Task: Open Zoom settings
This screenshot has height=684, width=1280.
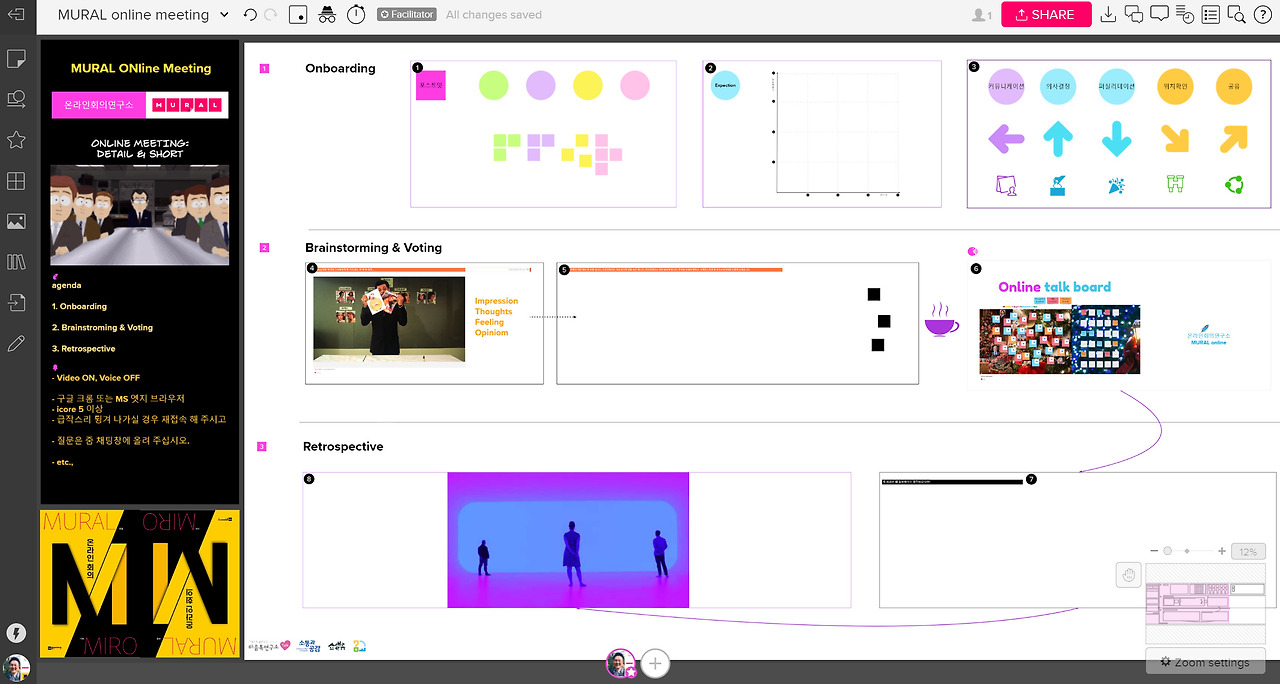Action: 1205,662
